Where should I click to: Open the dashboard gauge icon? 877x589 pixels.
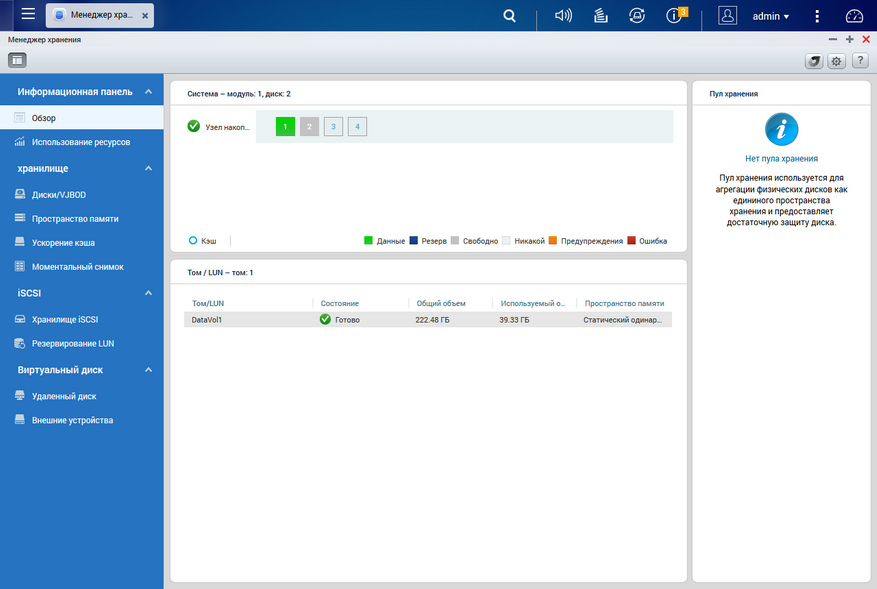(x=854, y=16)
